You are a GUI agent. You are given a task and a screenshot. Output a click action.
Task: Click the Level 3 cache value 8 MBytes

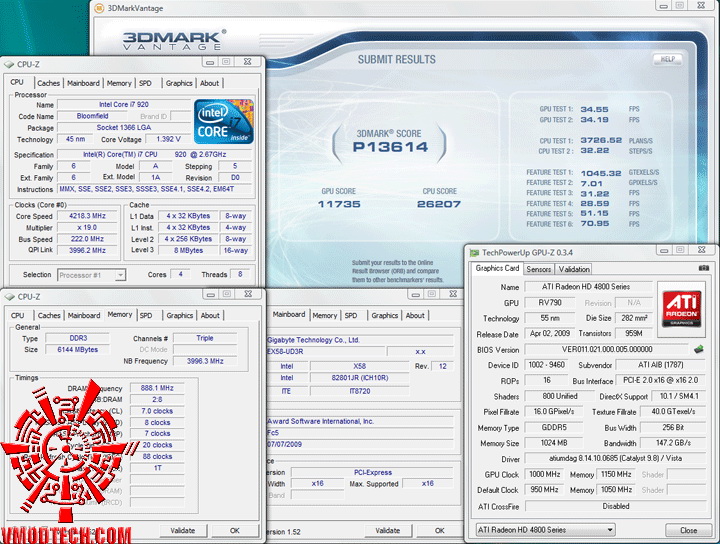click(x=188, y=251)
